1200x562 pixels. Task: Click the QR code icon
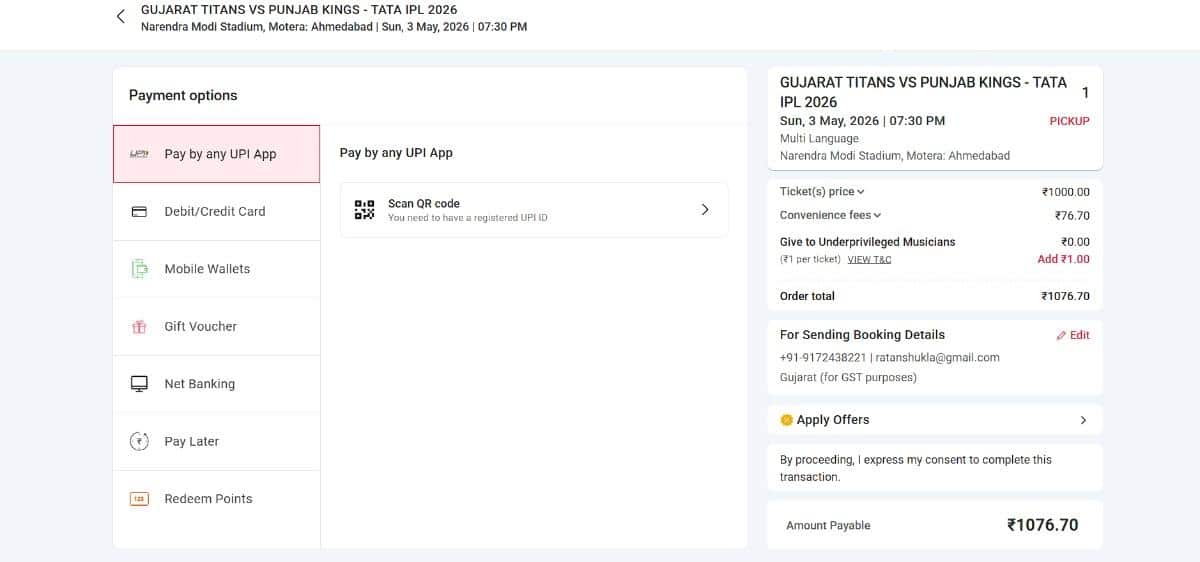coord(364,210)
